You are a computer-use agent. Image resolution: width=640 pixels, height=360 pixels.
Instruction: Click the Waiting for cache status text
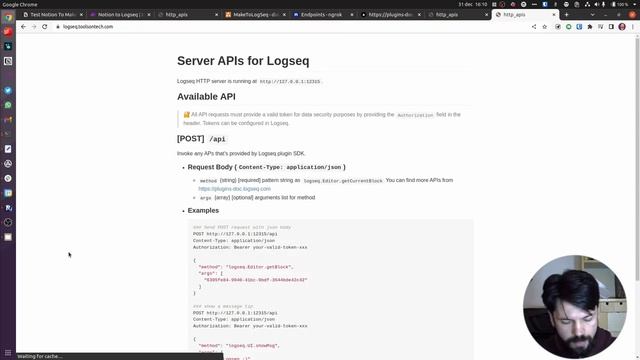click(x=40, y=356)
